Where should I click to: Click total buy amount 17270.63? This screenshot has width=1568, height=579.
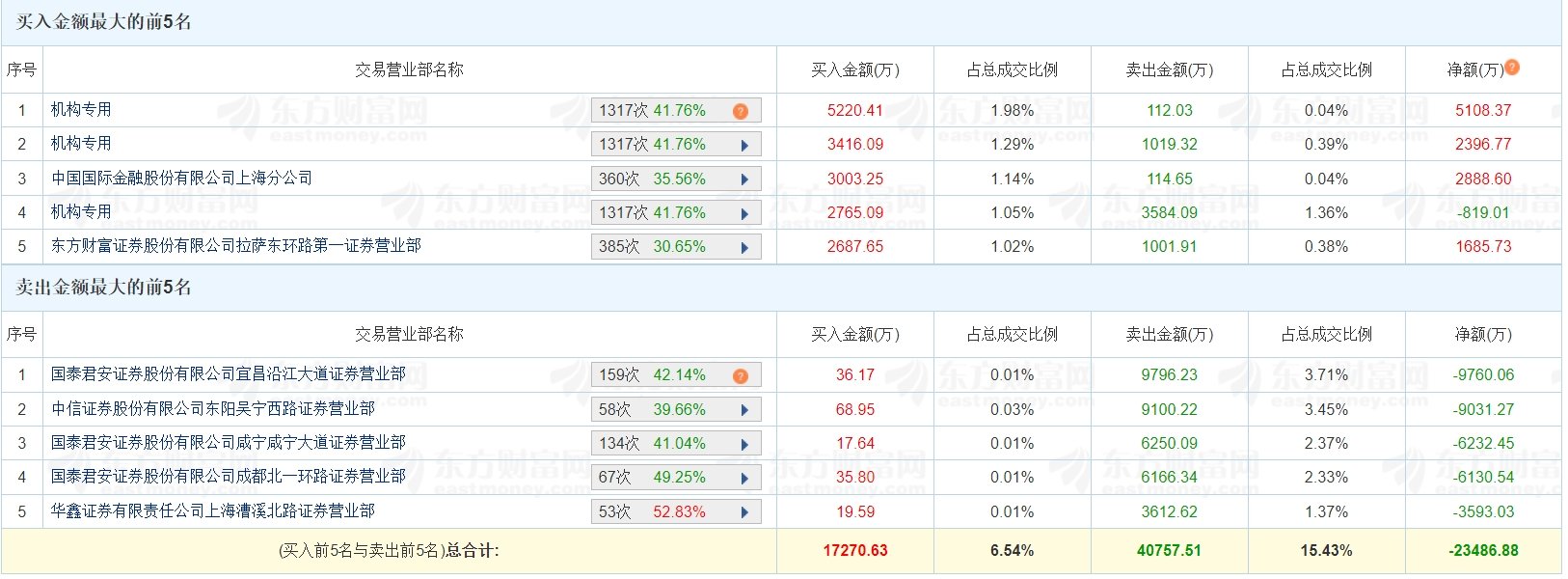(854, 551)
